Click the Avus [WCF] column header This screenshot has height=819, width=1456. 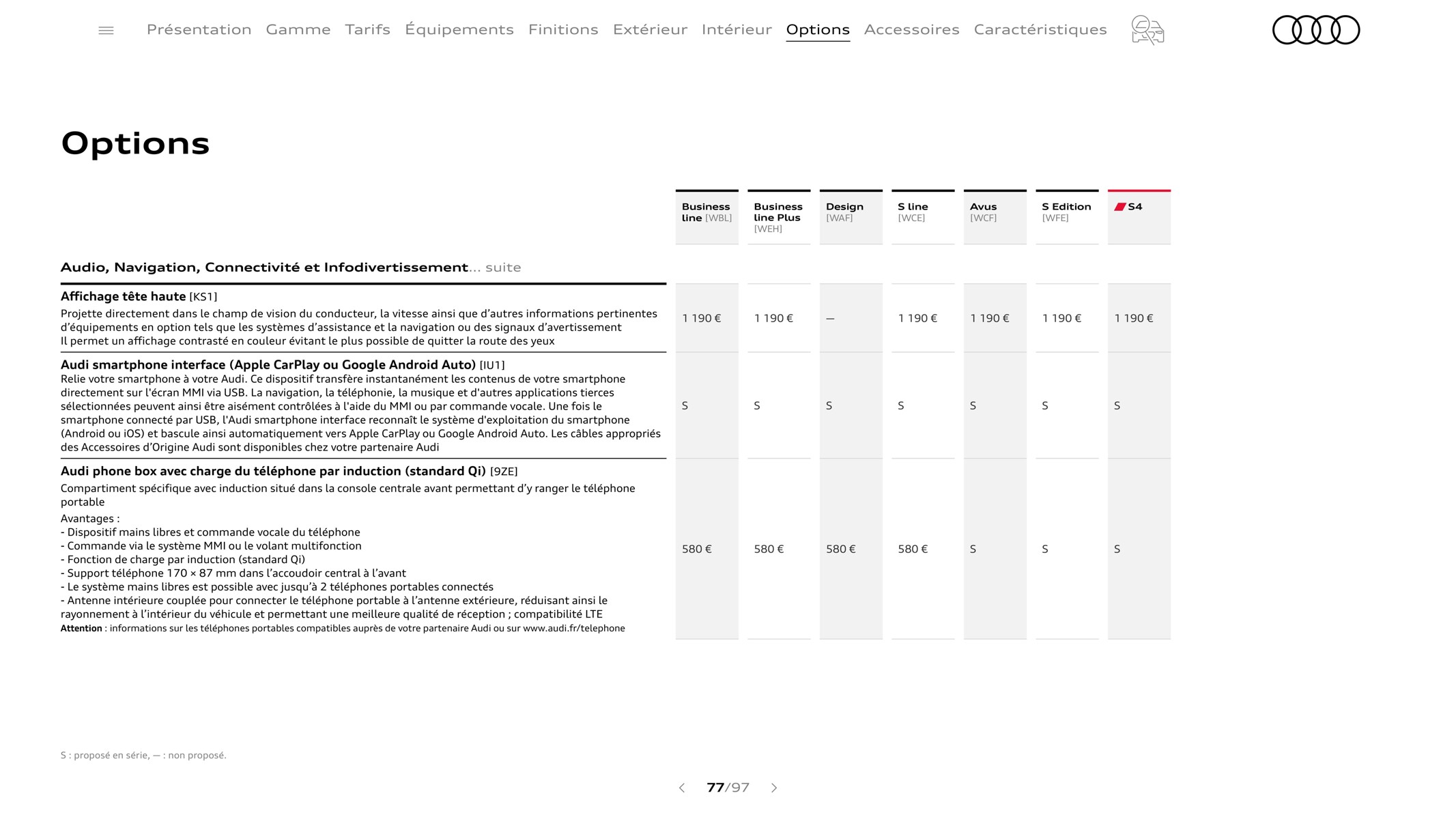coord(995,216)
